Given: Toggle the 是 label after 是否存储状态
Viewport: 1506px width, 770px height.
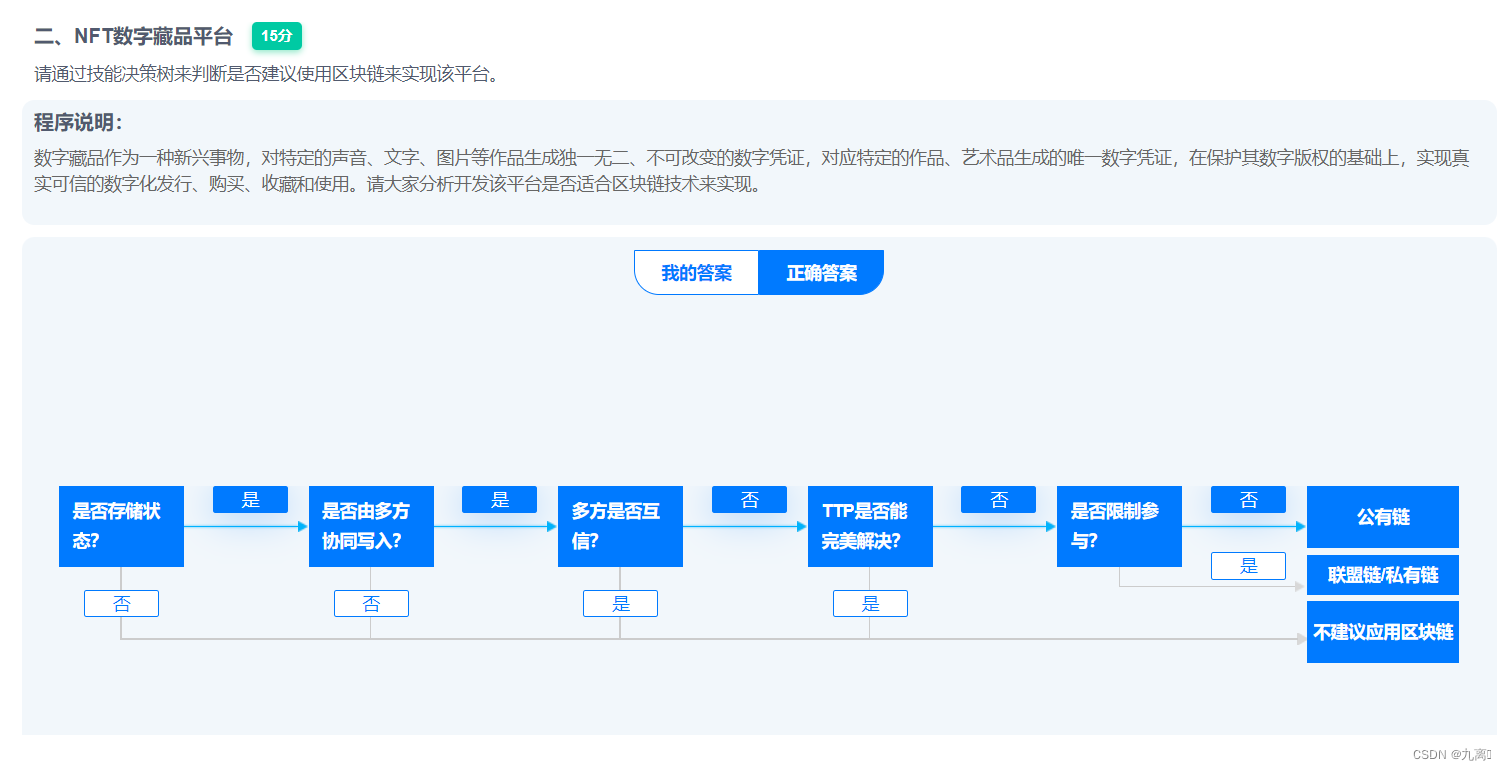Looking at the screenshot, I should (250, 499).
